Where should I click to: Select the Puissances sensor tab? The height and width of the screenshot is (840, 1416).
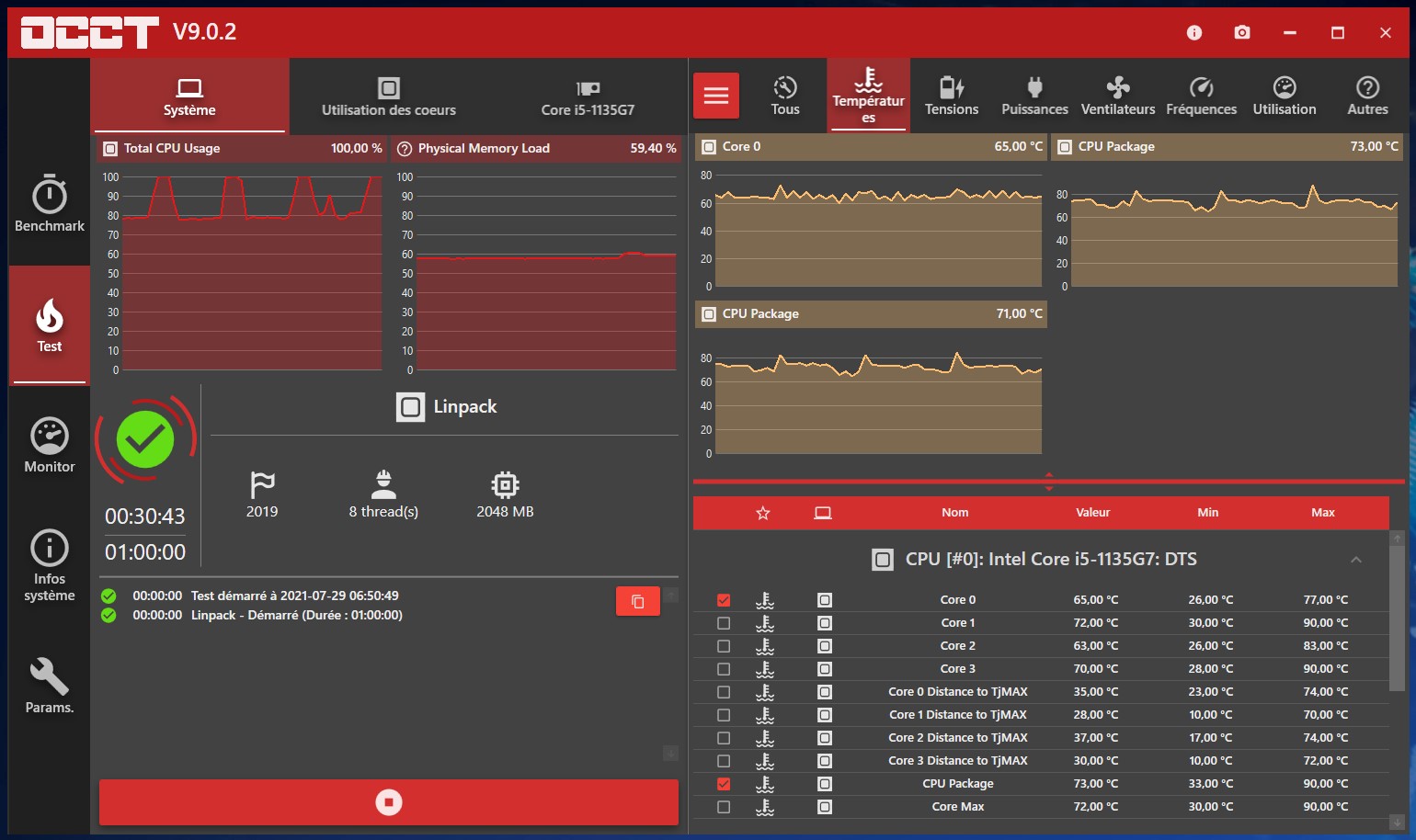1034,96
